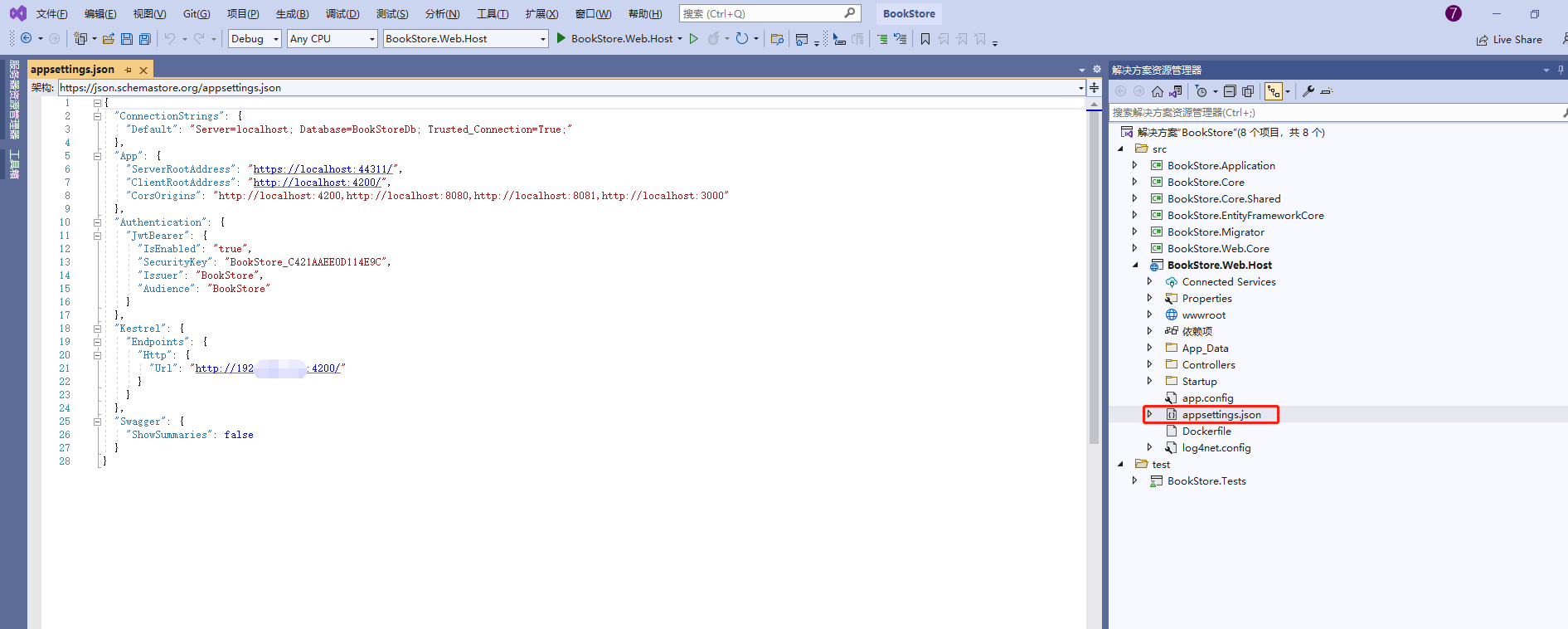Expand the BookStore.Tests project node
Viewport: 1568px width, 629px height.
[1135, 480]
